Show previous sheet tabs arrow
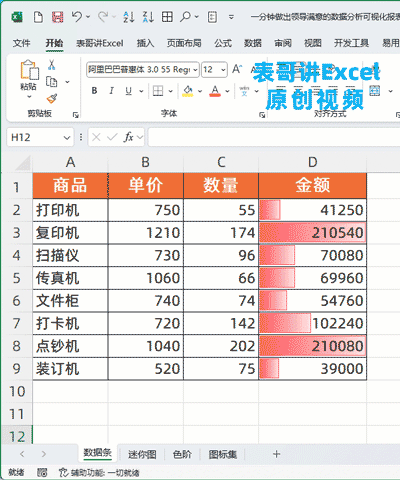 click(x=22, y=454)
